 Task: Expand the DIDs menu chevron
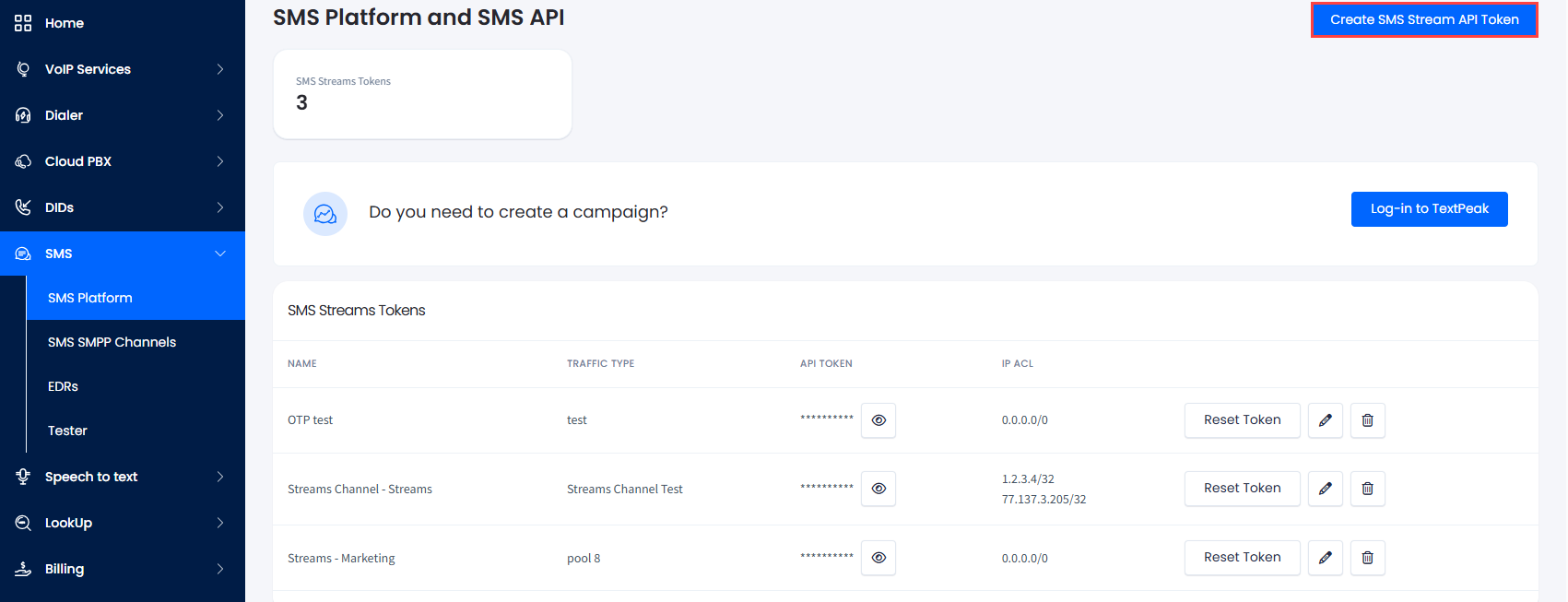(220, 207)
